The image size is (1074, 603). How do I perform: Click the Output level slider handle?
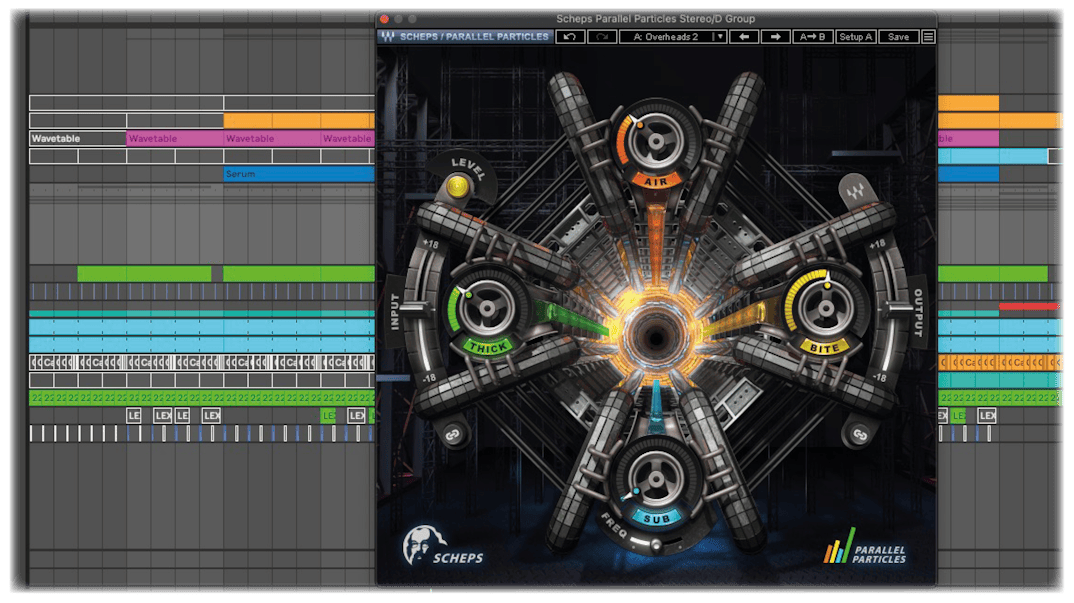[899, 306]
